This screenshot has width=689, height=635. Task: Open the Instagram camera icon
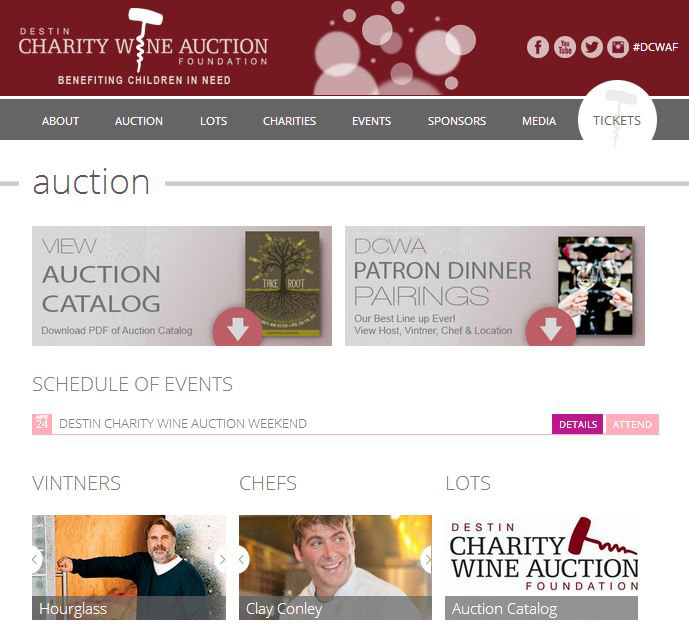(618, 47)
